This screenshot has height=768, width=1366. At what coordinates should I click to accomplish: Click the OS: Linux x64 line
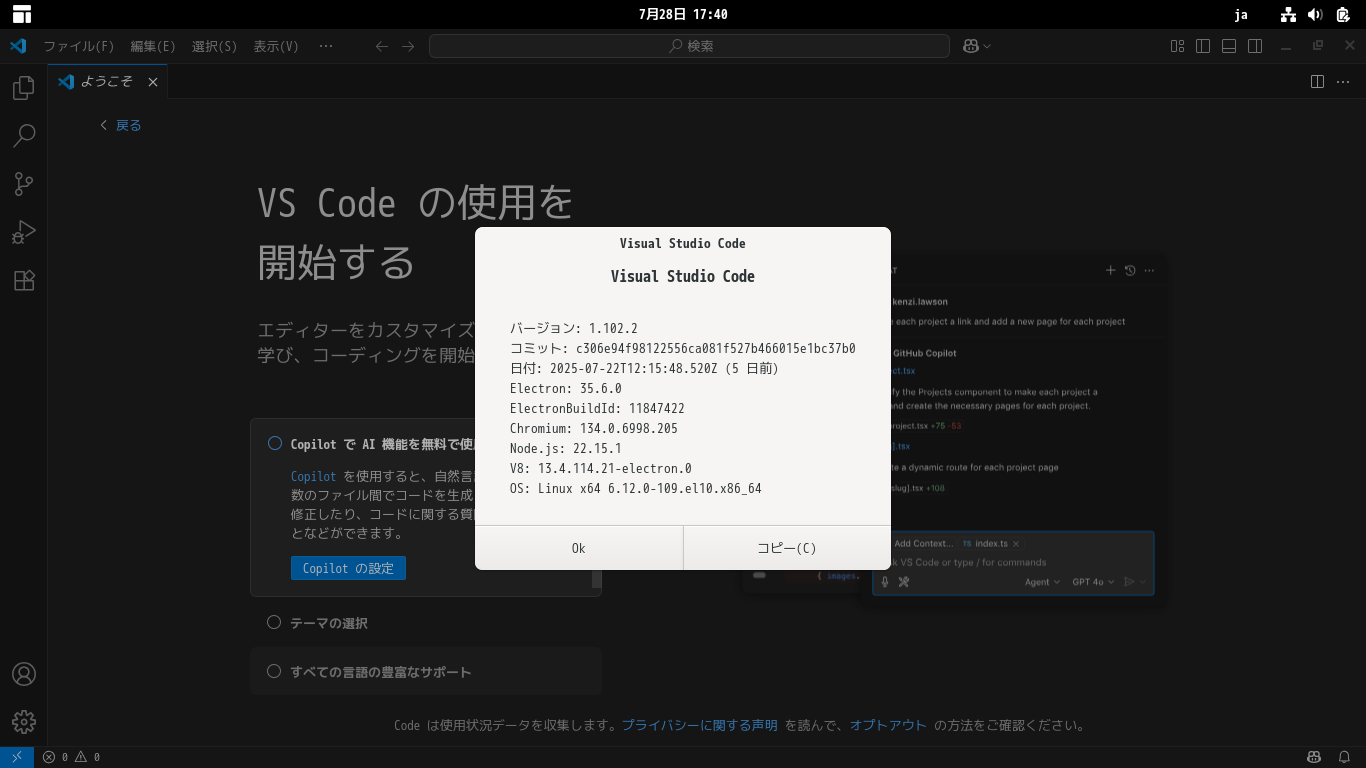point(636,488)
